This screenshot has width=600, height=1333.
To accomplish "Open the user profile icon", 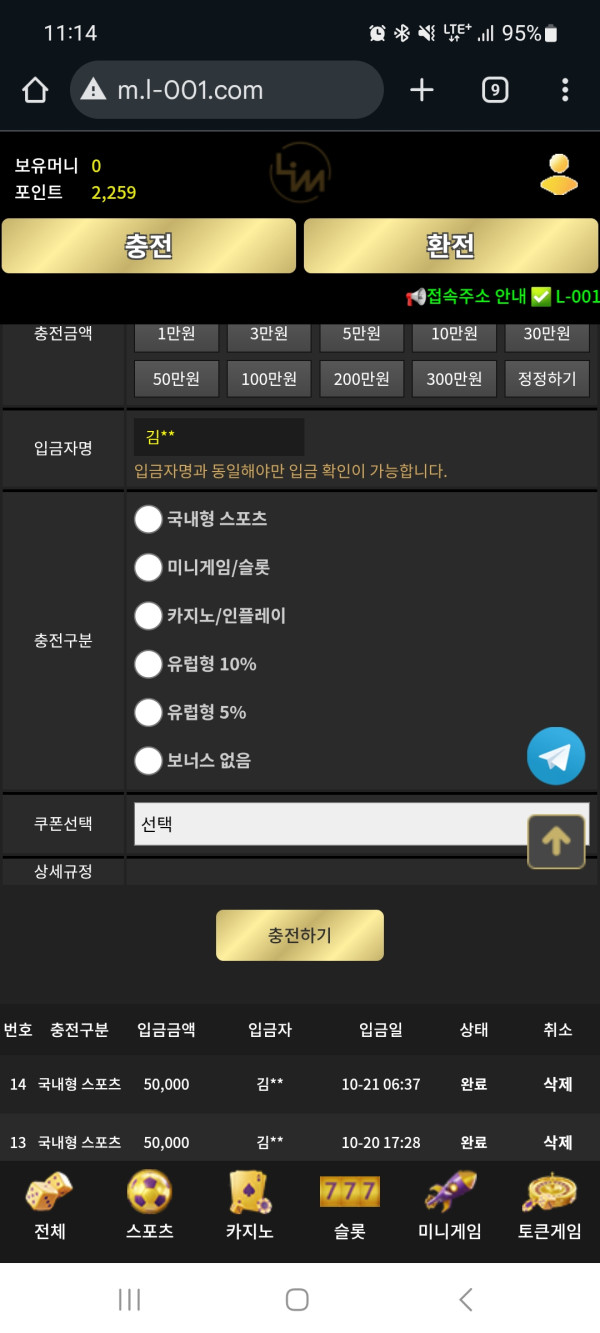I will coord(559,175).
